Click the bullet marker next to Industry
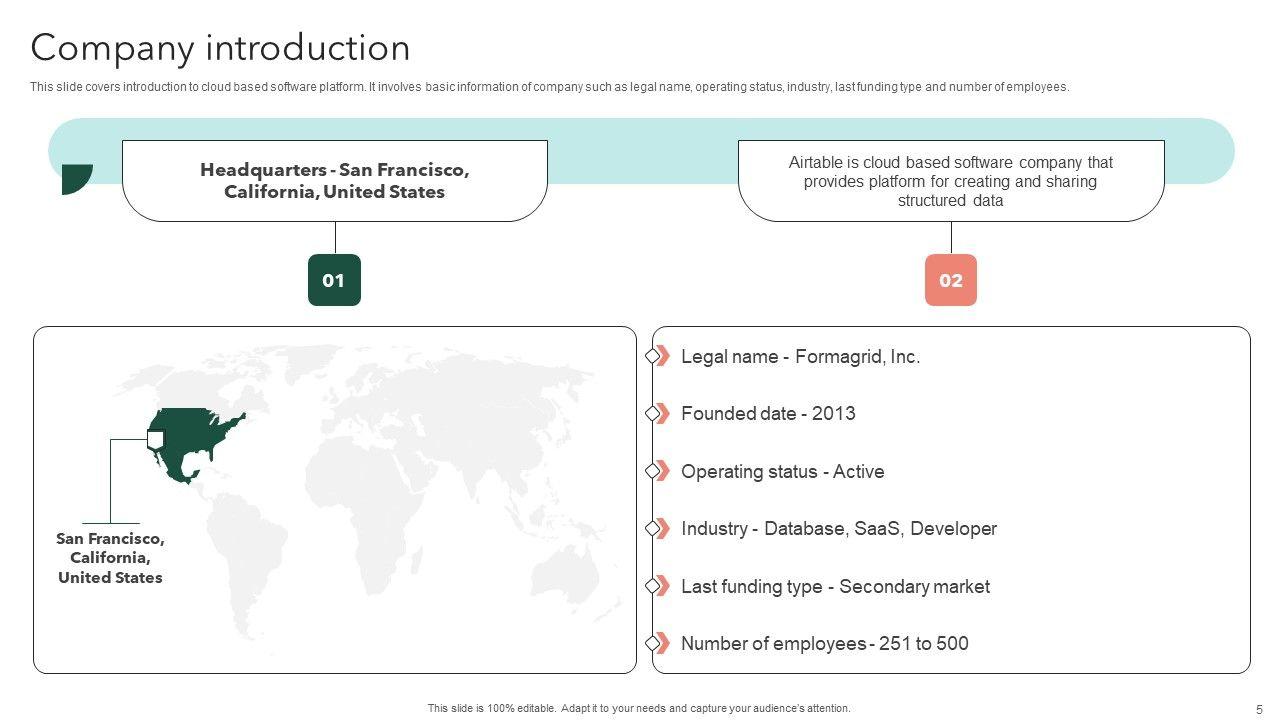The image size is (1280, 720). click(x=659, y=529)
